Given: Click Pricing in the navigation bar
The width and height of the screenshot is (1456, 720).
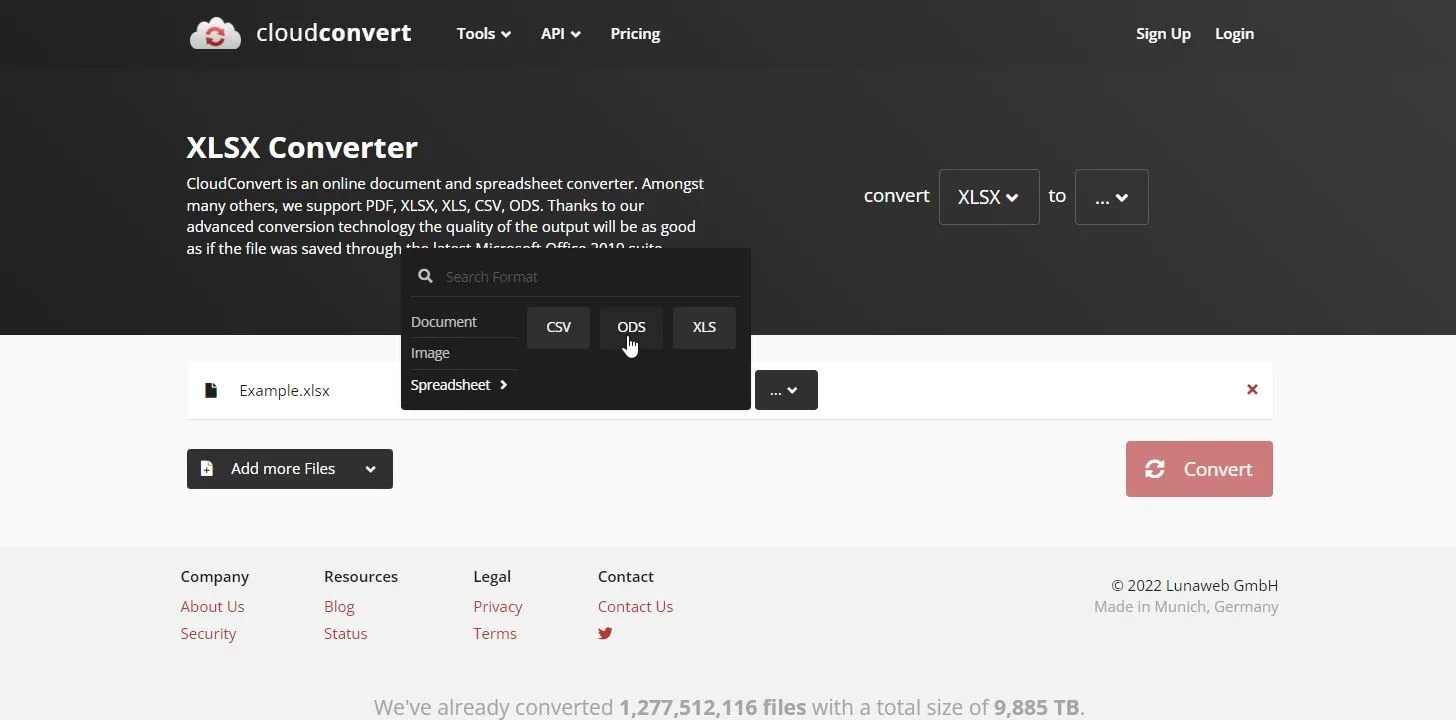Looking at the screenshot, I should [635, 33].
